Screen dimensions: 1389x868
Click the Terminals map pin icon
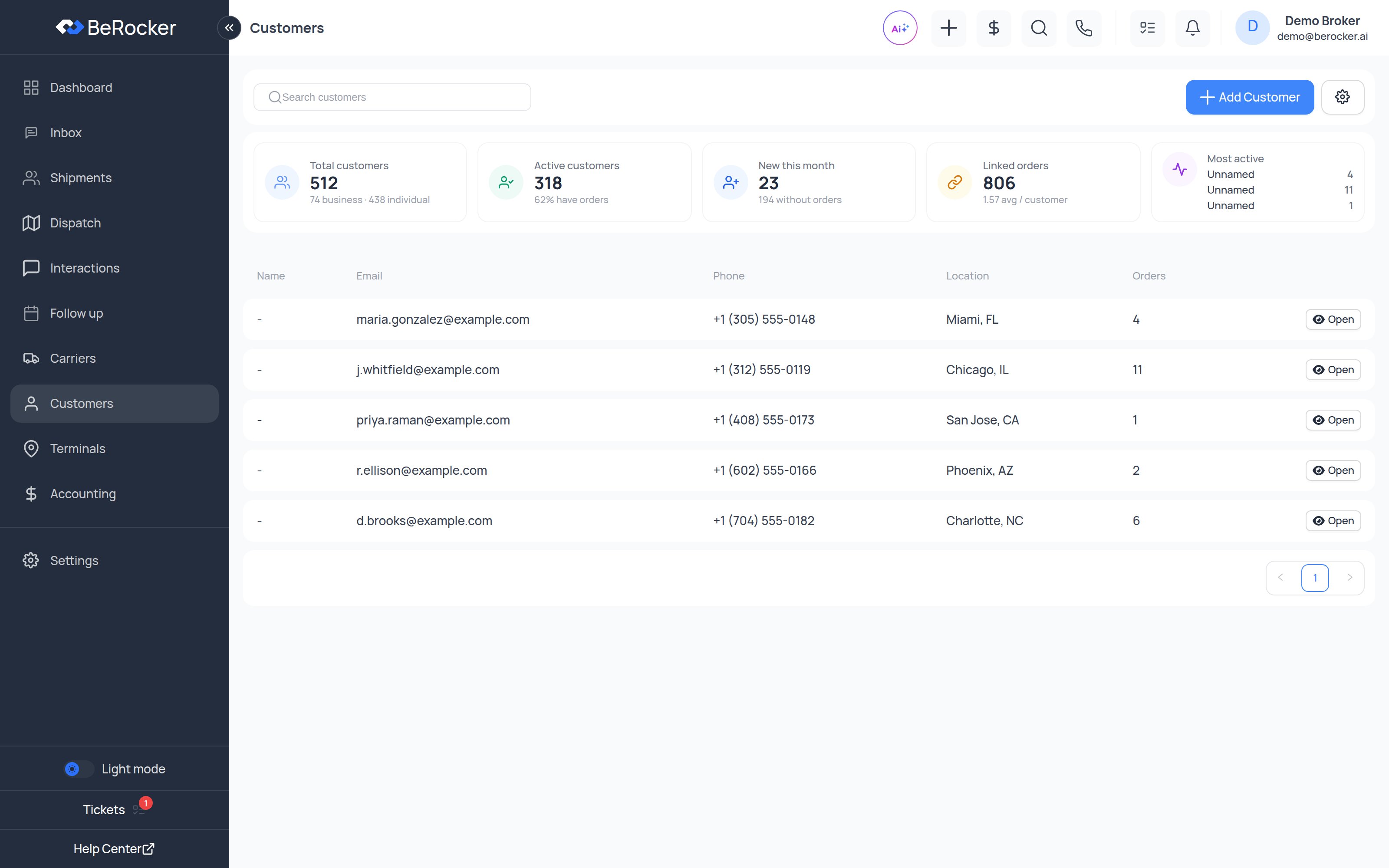pos(31,448)
